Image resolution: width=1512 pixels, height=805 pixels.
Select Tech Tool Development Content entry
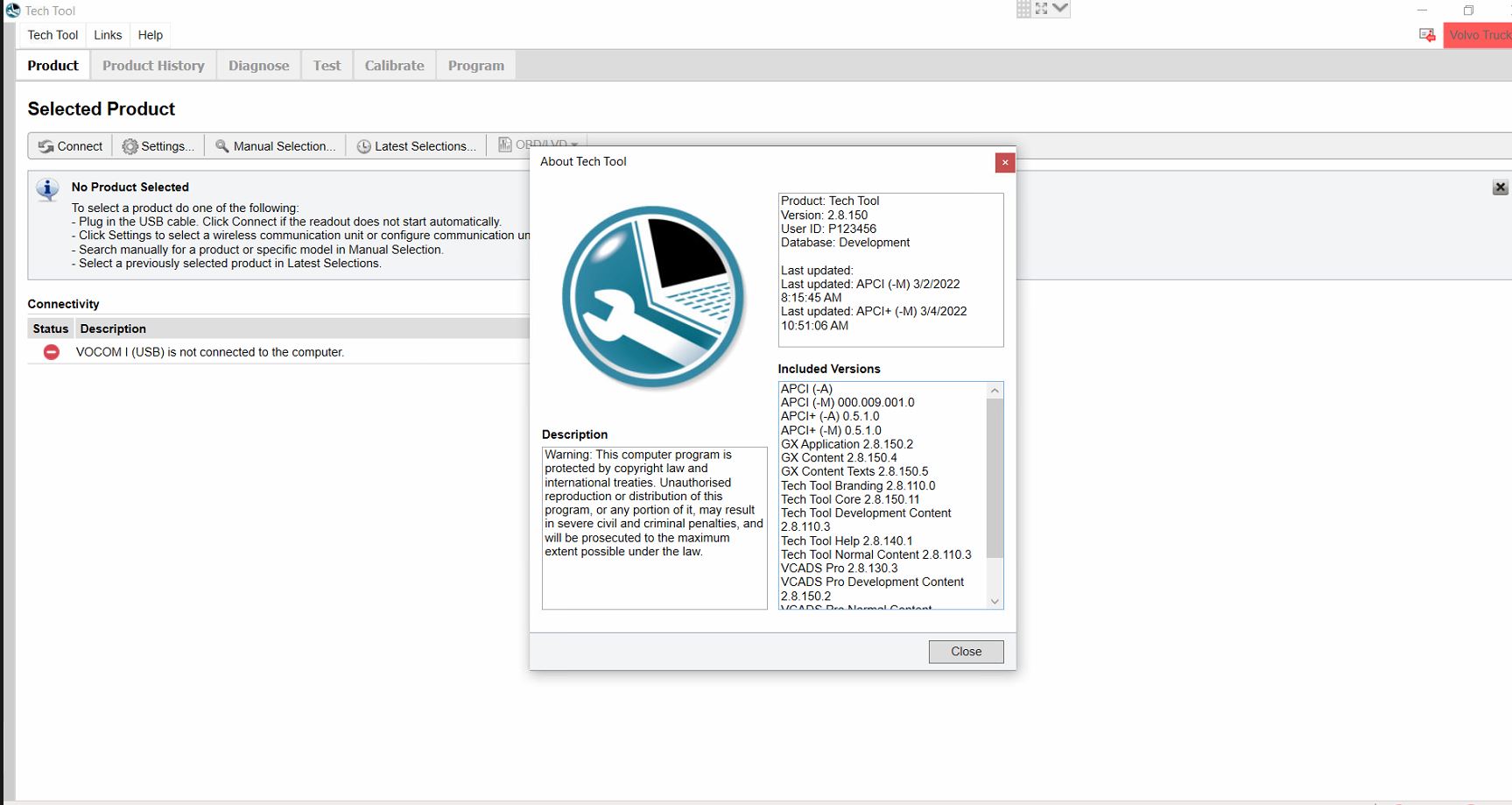pos(866,520)
